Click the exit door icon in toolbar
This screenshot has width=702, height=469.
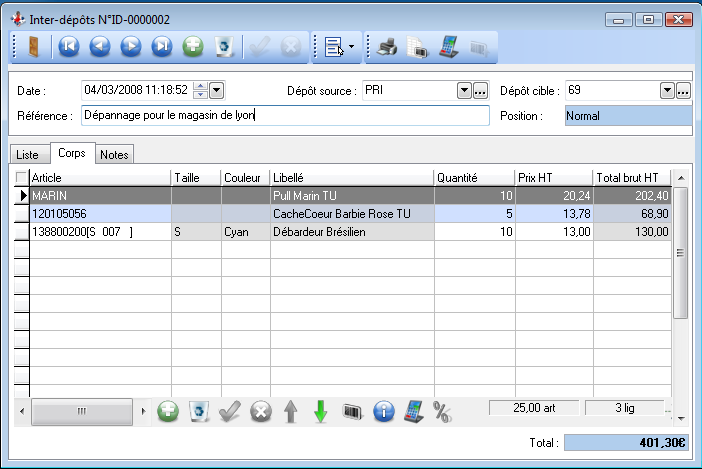click(x=33, y=46)
